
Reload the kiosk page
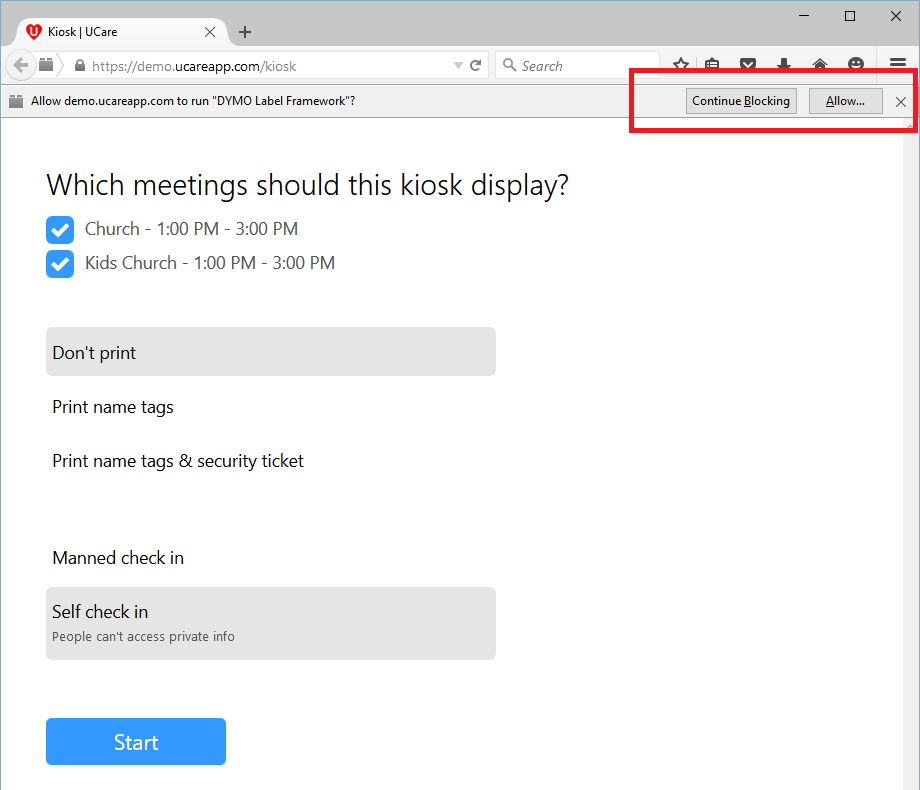476,65
